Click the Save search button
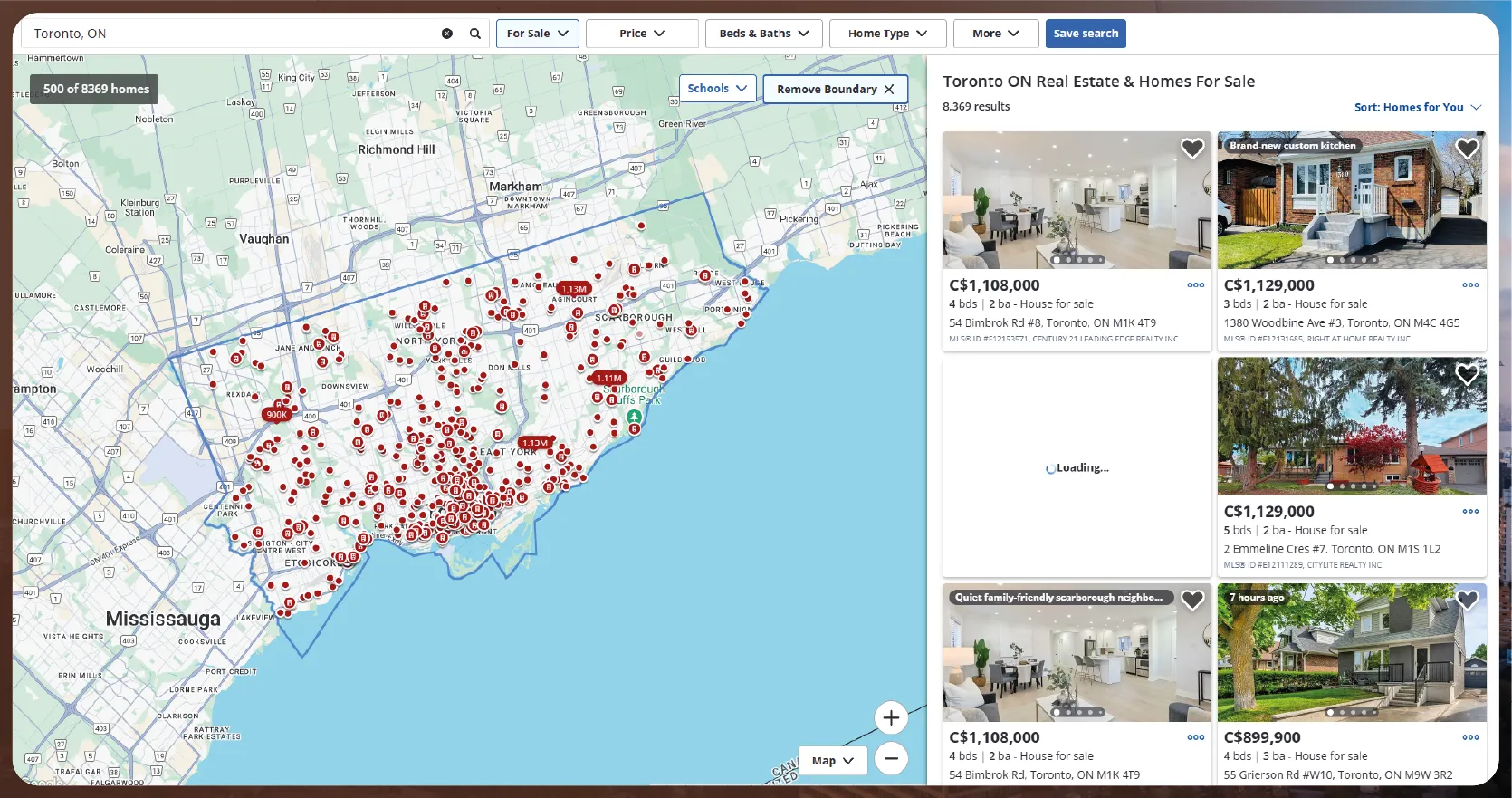This screenshot has height=798, width=1512. [x=1086, y=34]
